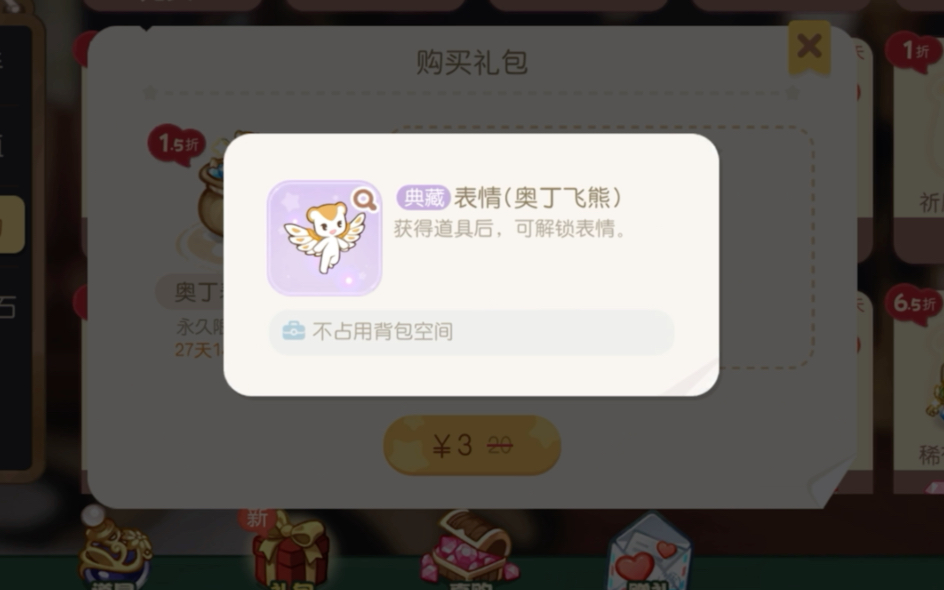Screen dimensions: 944x590
Task: Close the 购买礼包 dialog with the X
Action: 809,46
